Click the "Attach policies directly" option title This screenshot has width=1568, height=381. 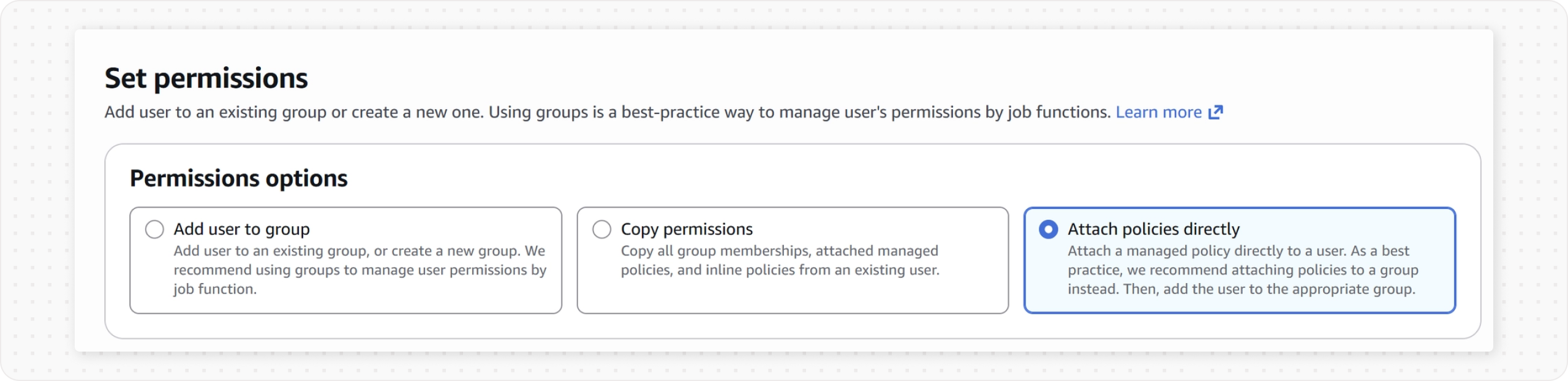(x=1153, y=229)
